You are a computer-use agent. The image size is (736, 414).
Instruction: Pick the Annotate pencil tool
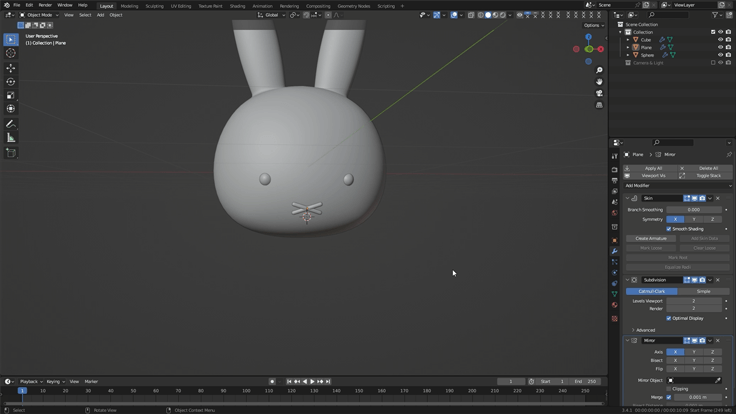click(x=11, y=124)
